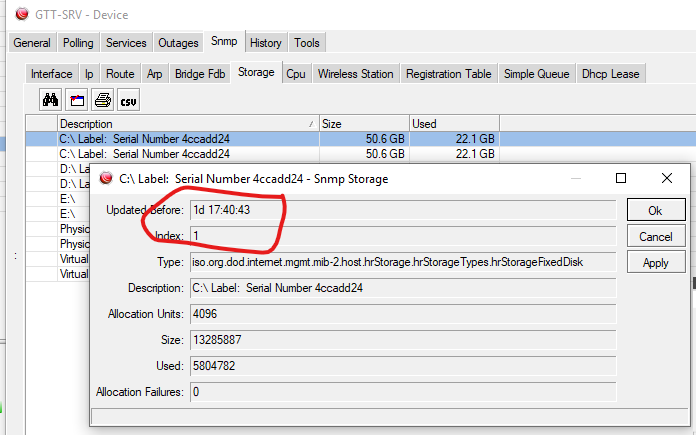Switch to the Services tab

point(126,43)
